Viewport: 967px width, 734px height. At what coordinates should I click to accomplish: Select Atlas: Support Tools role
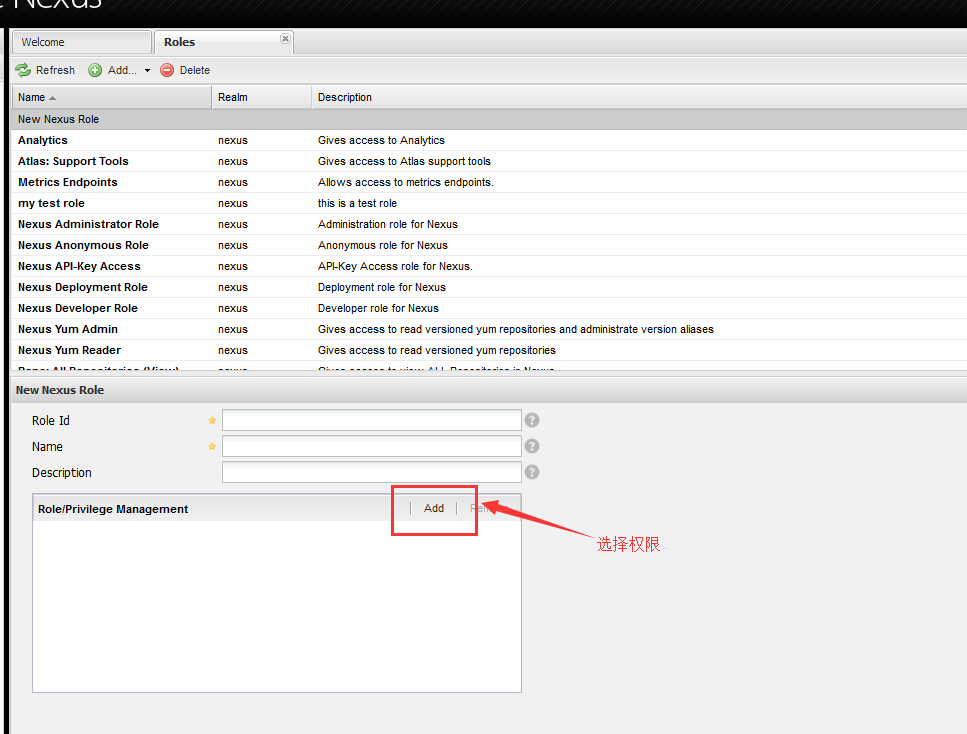489,162
